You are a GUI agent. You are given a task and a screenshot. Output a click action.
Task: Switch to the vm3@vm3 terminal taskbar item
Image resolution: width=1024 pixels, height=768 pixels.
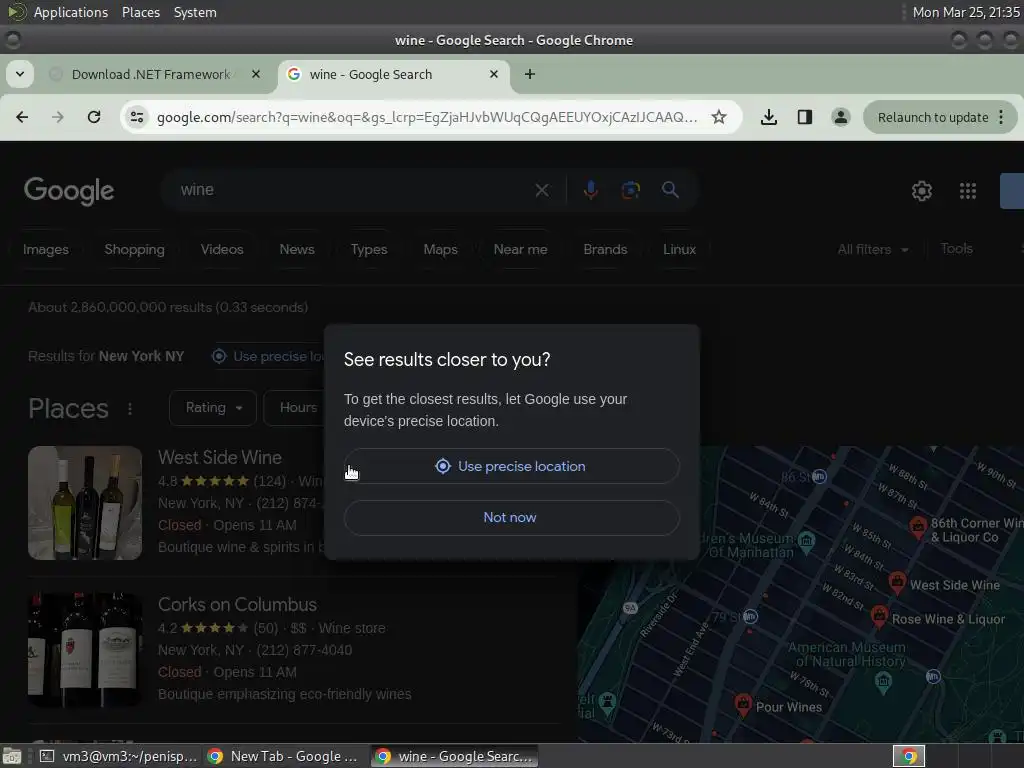tap(118, 756)
